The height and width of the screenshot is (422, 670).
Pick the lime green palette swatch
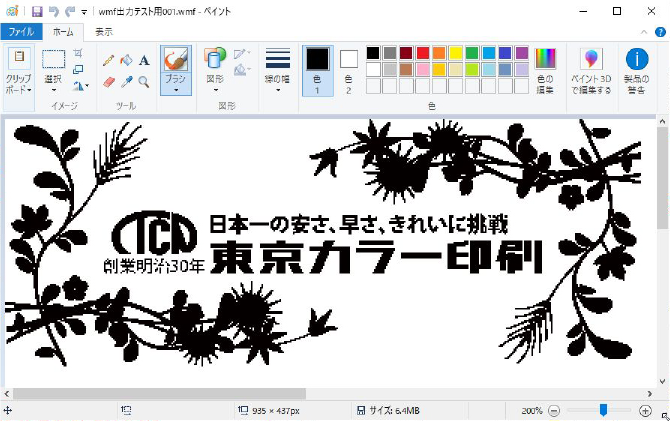(472, 69)
